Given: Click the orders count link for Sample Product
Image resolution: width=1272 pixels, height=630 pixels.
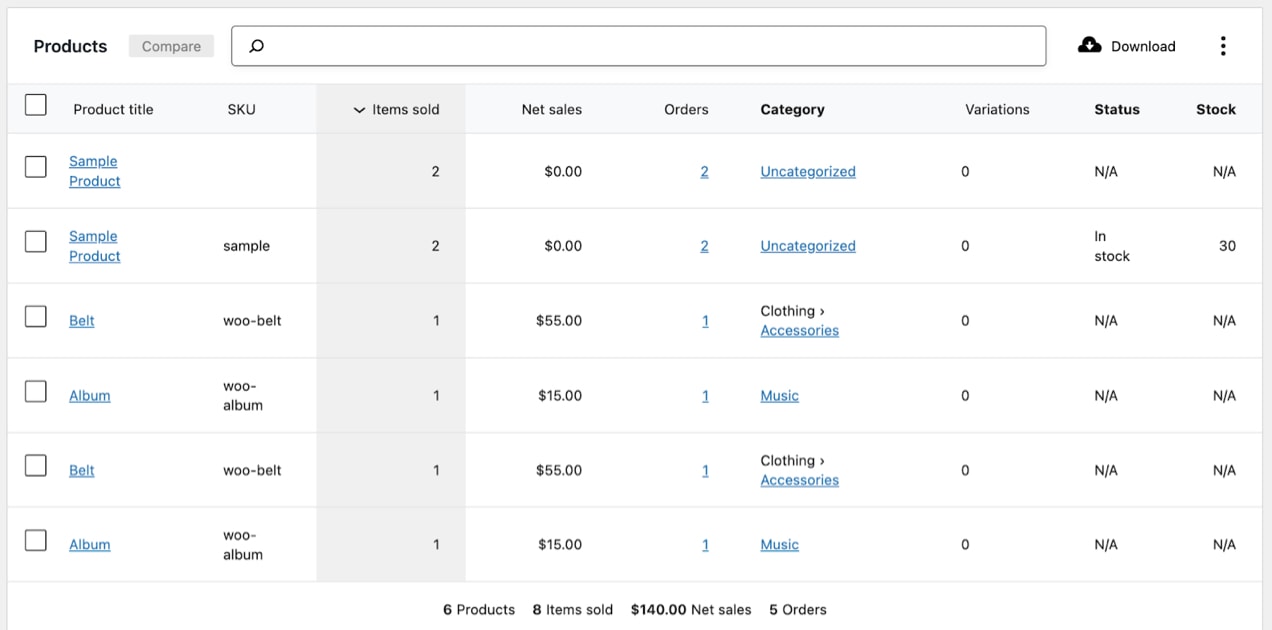Looking at the screenshot, I should (x=705, y=171).
